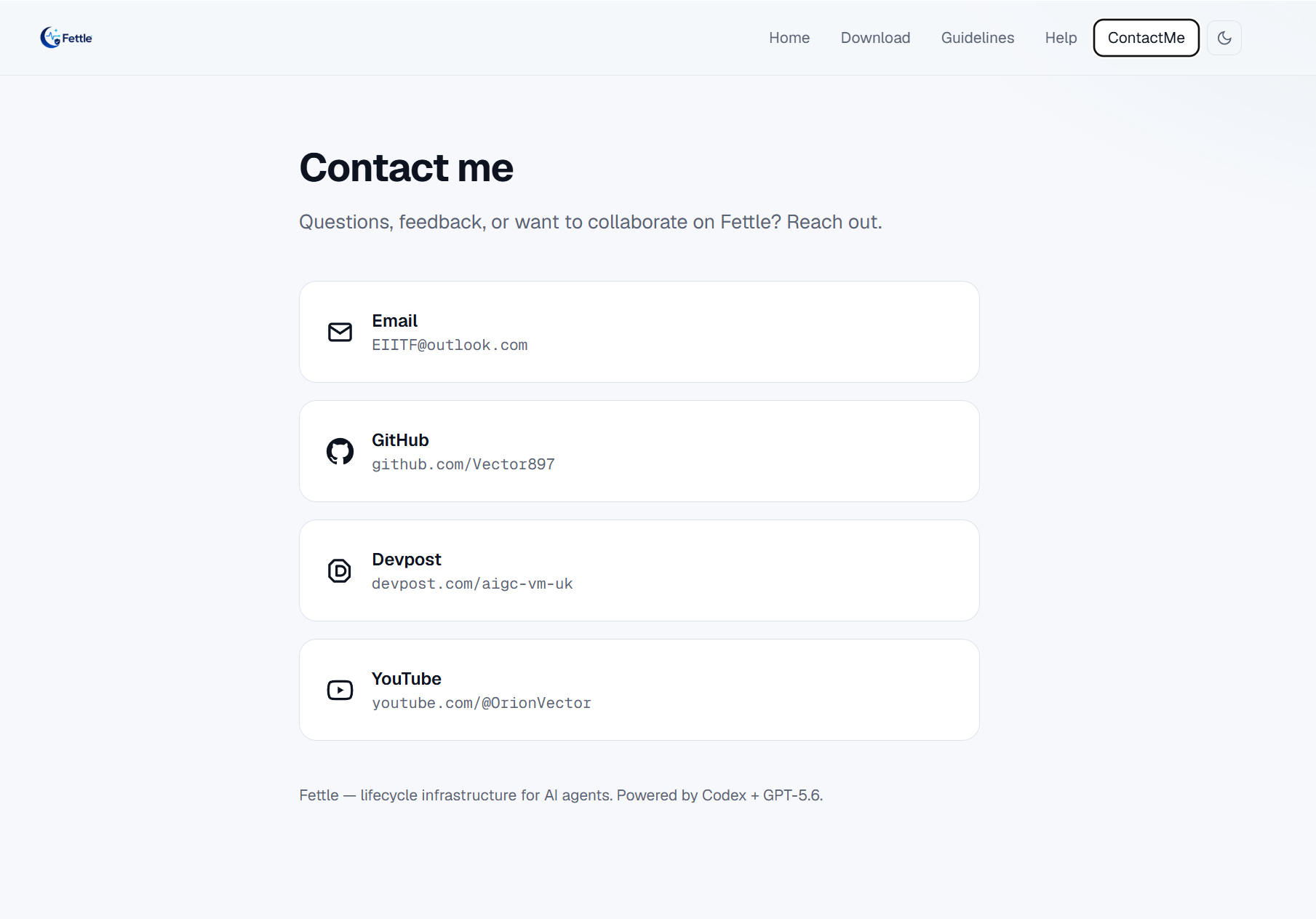Open the Help nav item

[x=1061, y=38]
